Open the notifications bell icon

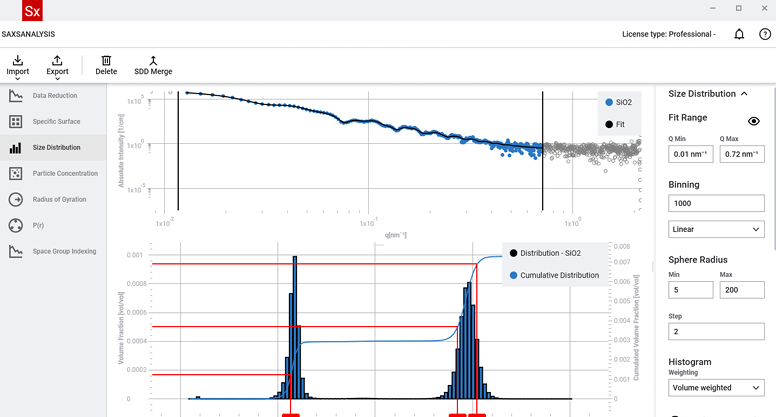click(739, 33)
